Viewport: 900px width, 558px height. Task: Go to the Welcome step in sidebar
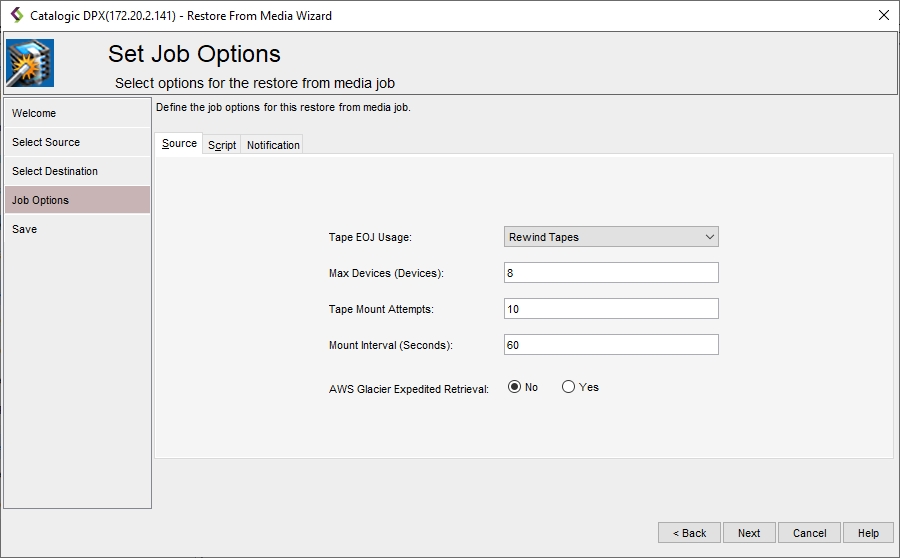tap(77, 113)
